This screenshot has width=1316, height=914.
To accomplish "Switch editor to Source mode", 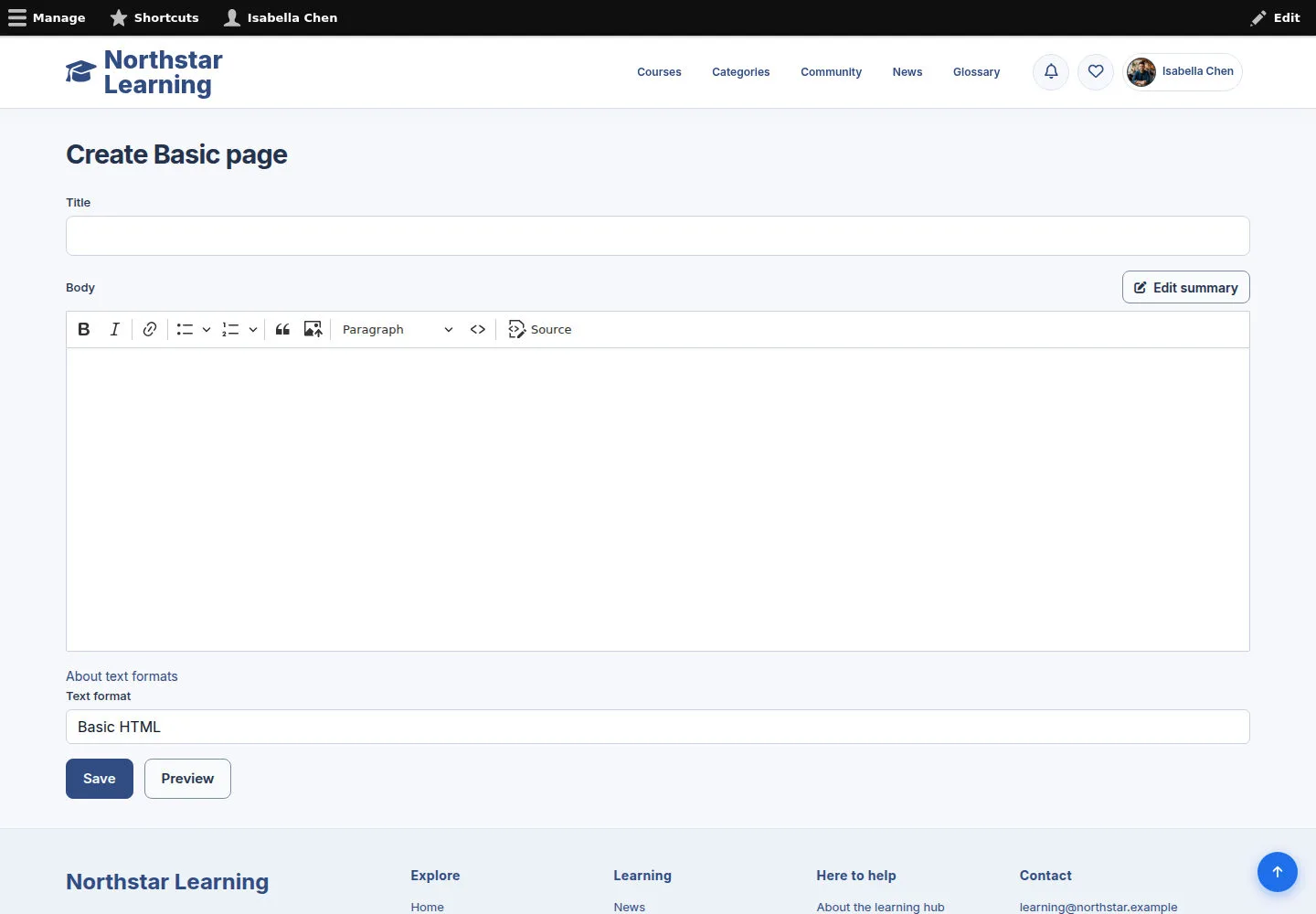I will point(540,329).
